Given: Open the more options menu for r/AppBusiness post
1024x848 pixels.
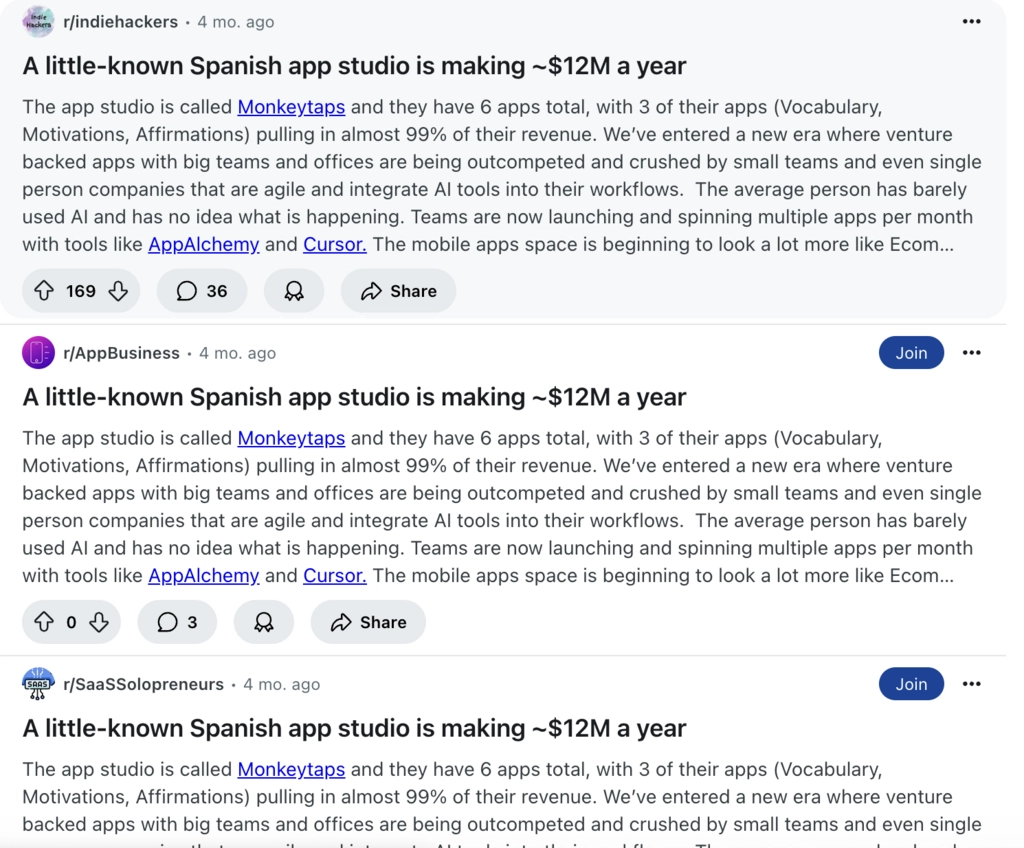Looking at the screenshot, I should pos(971,353).
